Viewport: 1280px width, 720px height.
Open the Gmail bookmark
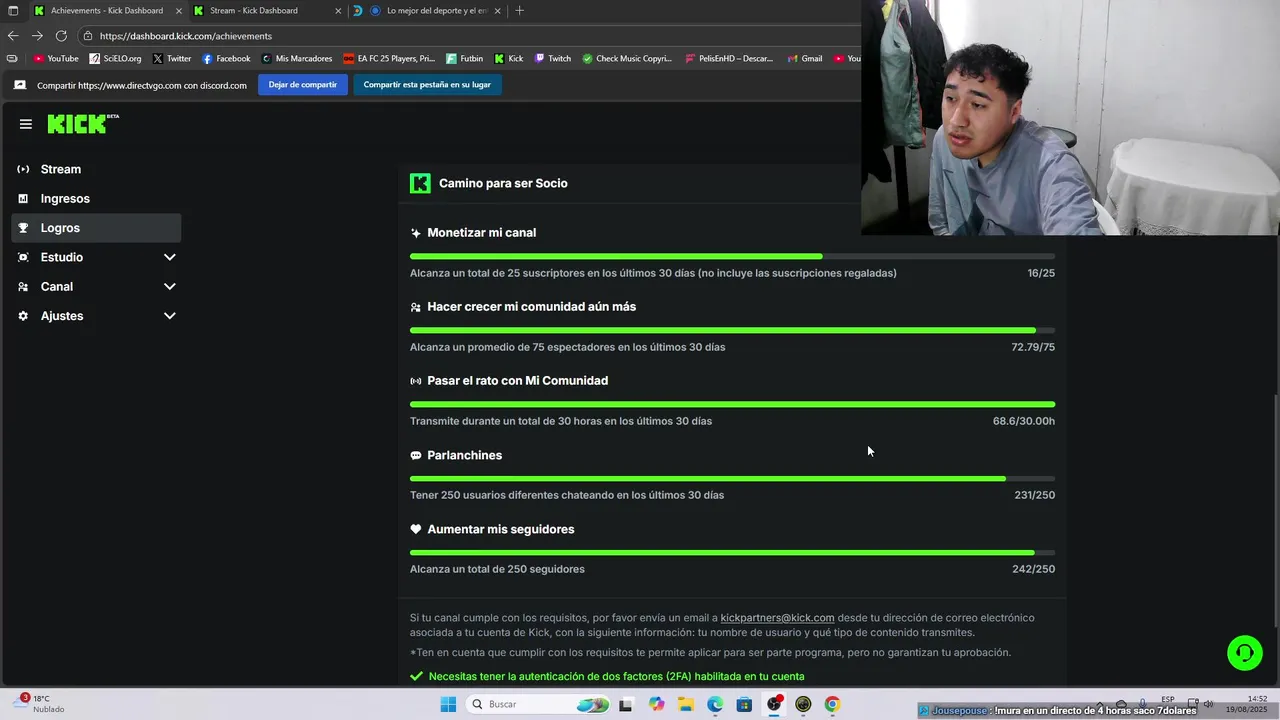[x=804, y=59]
